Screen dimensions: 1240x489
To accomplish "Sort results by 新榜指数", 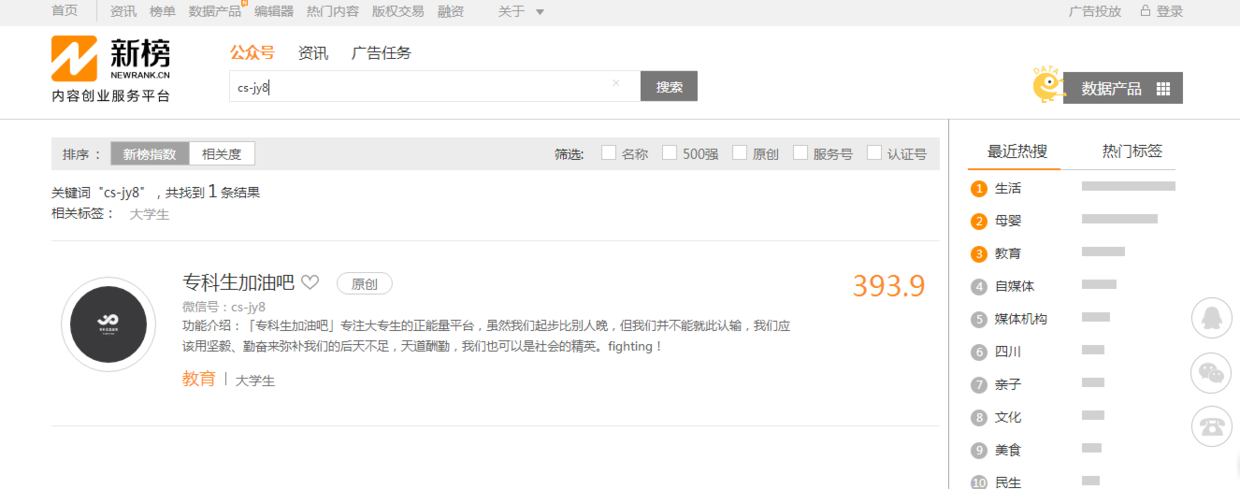I will click(x=150, y=154).
